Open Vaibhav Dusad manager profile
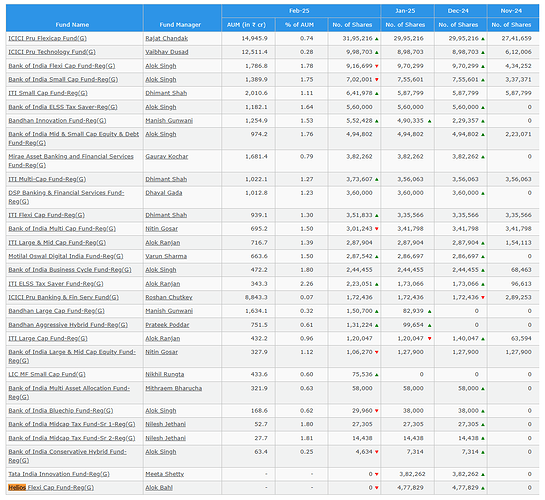The width and height of the screenshot is (545, 500). (x=167, y=52)
